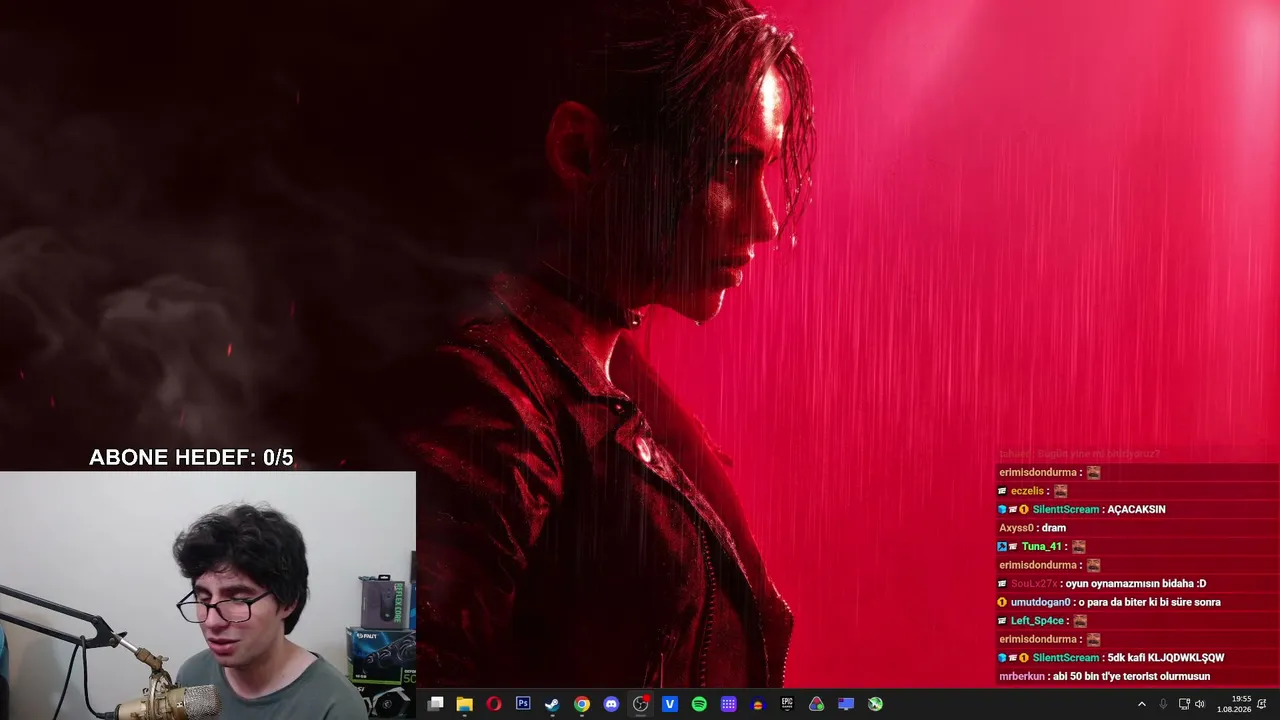Open Task View from the taskbar
This screenshot has width=1280, height=720.
coord(436,704)
